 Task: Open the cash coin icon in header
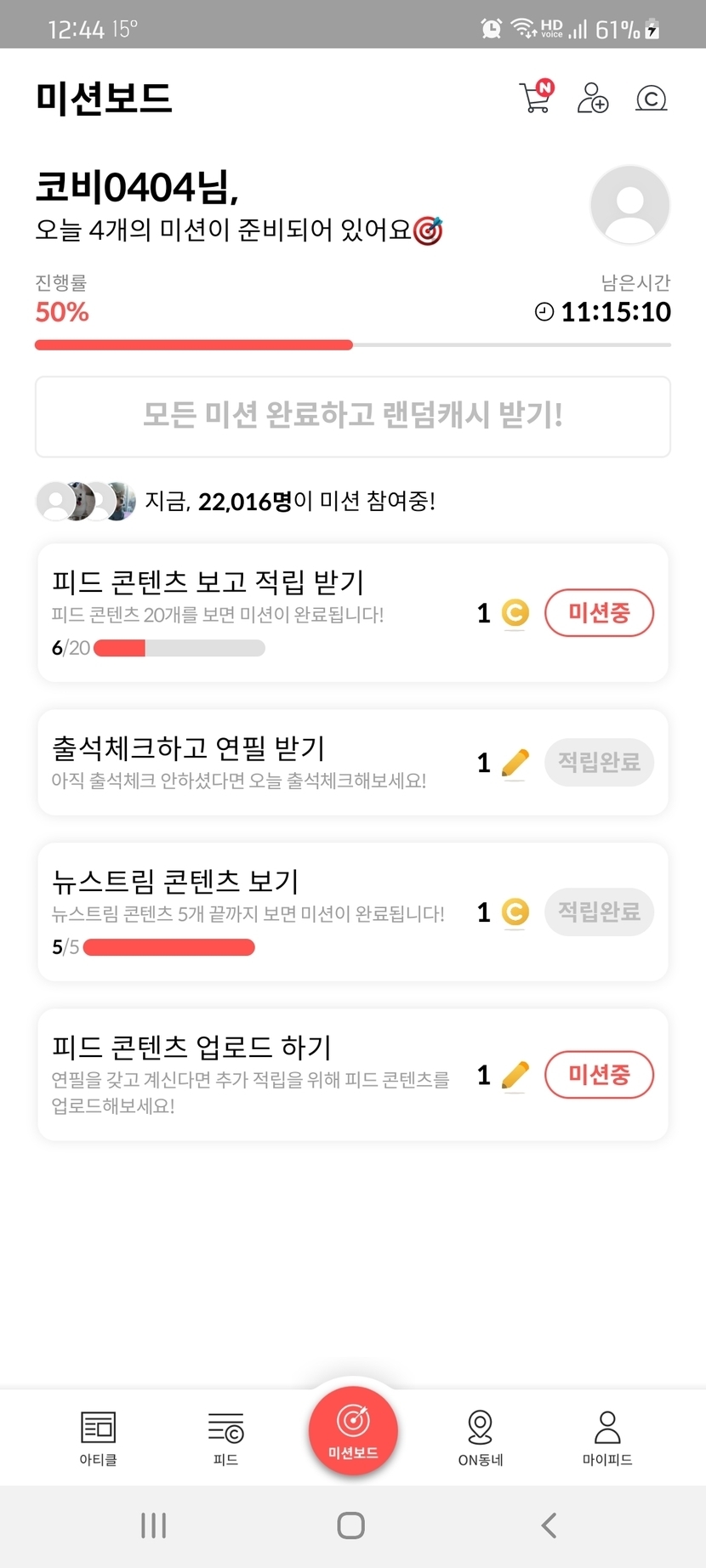tap(651, 99)
